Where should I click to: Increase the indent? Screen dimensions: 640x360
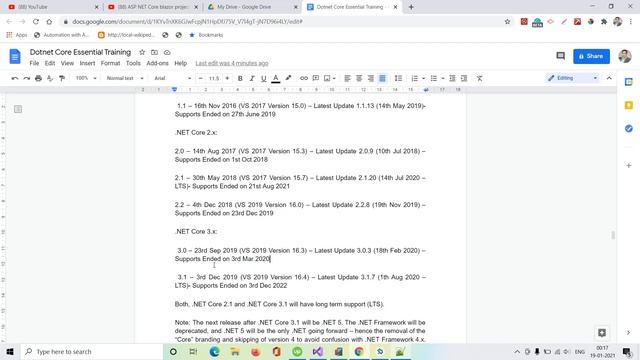[464, 78]
